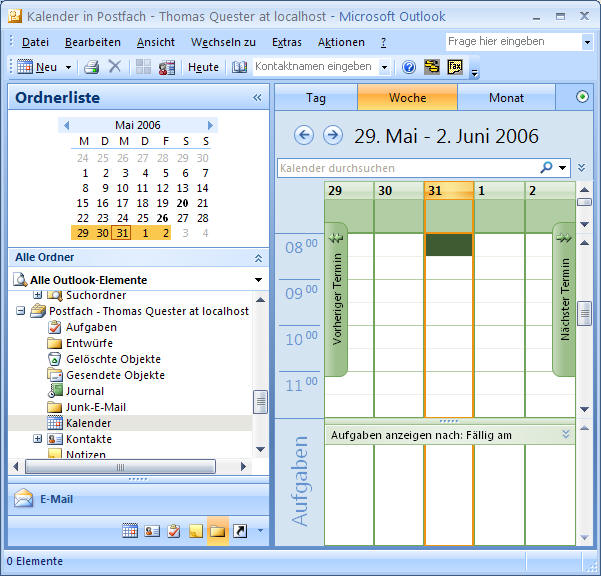Screen dimensions: 601x576
Task: Select 20 in the Mai 2006 calendar
Action: (182, 203)
